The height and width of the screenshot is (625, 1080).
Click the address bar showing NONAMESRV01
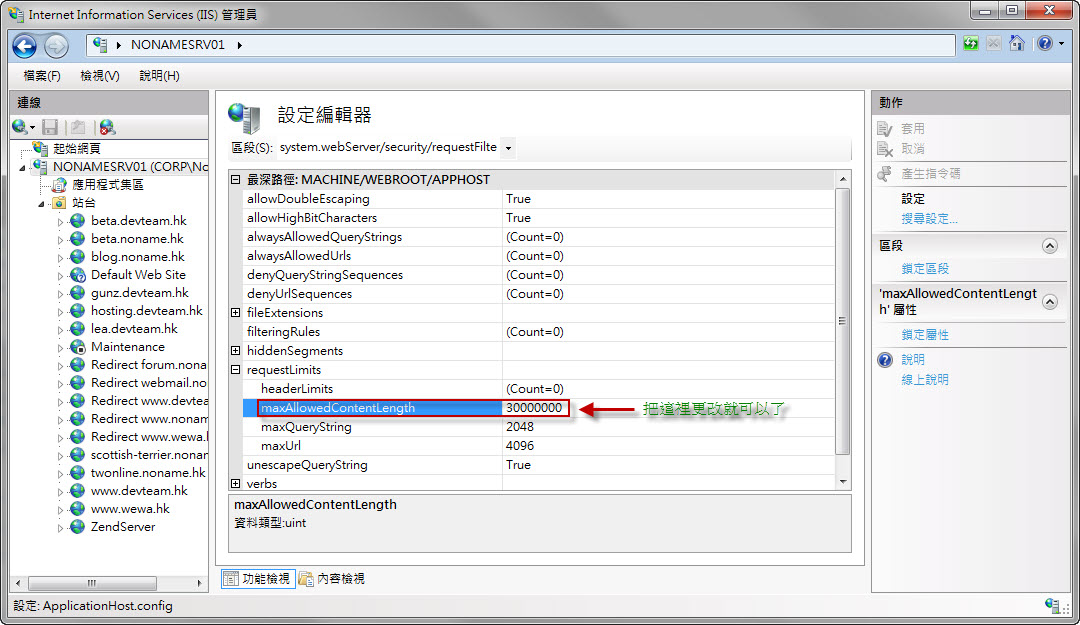tap(521, 45)
